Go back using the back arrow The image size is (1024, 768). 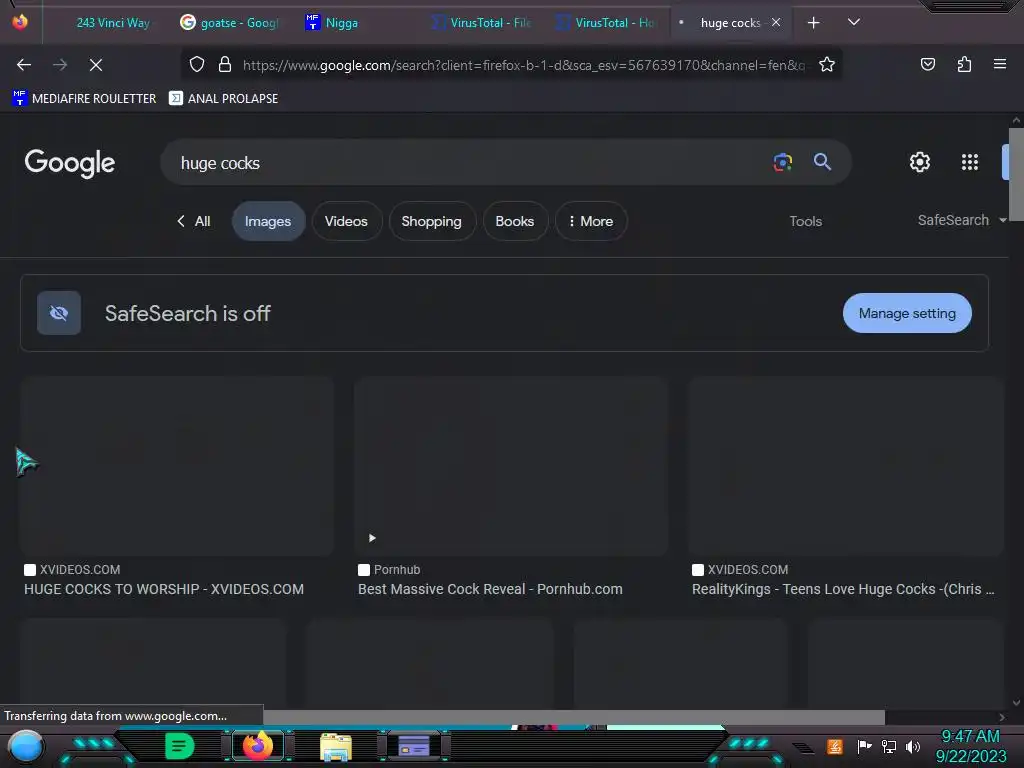click(24, 65)
